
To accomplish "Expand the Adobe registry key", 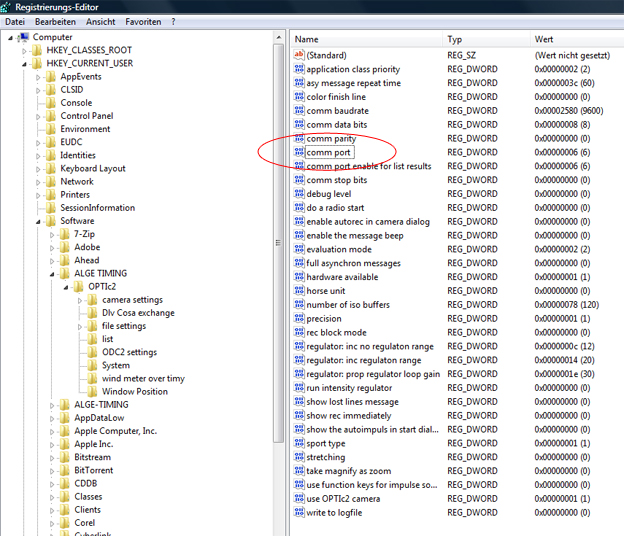I will (52, 247).
